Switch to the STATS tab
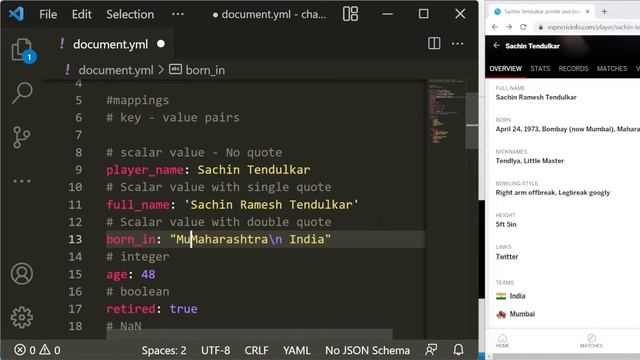Screen dimensions: 640x360 click(x=540, y=69)
